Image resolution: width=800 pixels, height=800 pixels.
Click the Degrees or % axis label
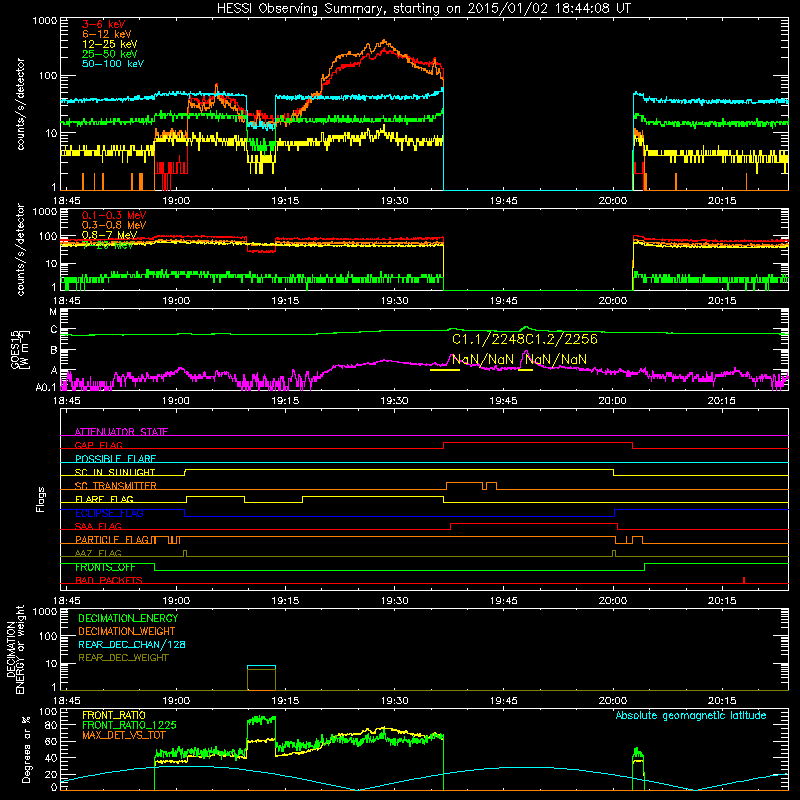coord(26,749)
